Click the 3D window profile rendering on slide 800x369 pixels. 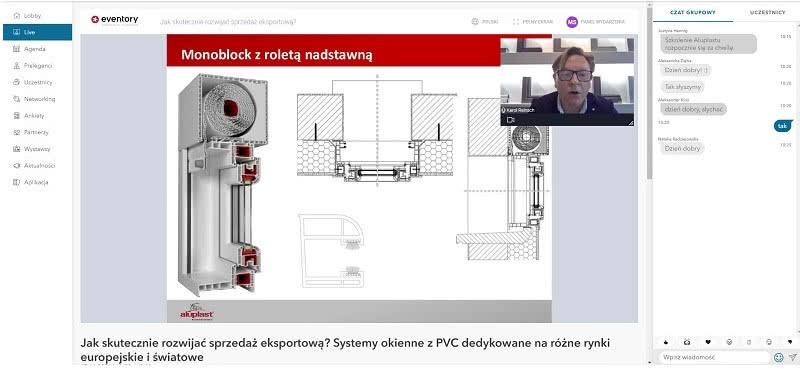(x=222, y=184)
